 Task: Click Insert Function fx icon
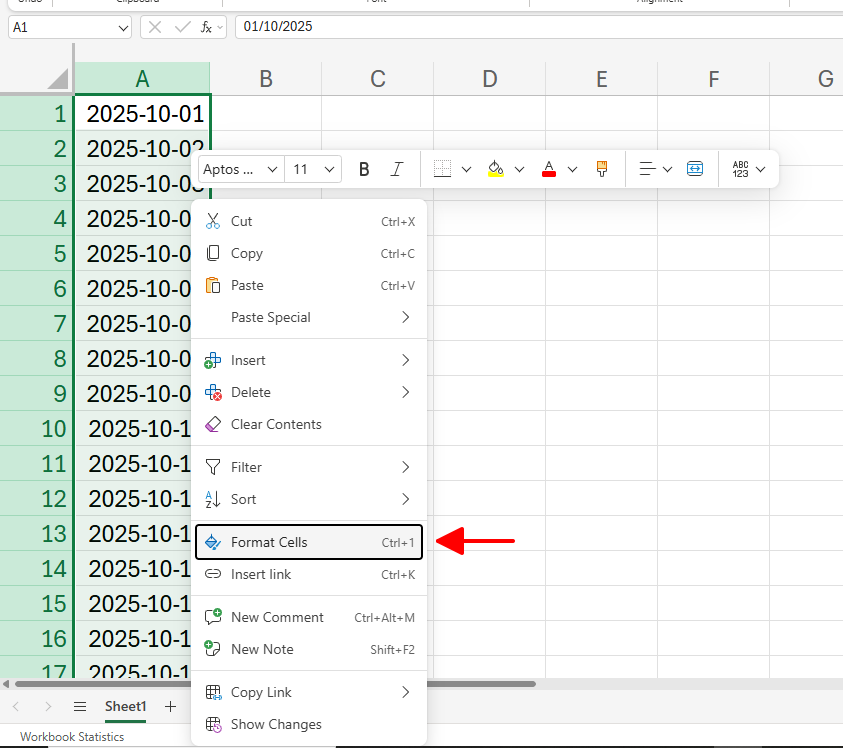click(x=206, y=27)
